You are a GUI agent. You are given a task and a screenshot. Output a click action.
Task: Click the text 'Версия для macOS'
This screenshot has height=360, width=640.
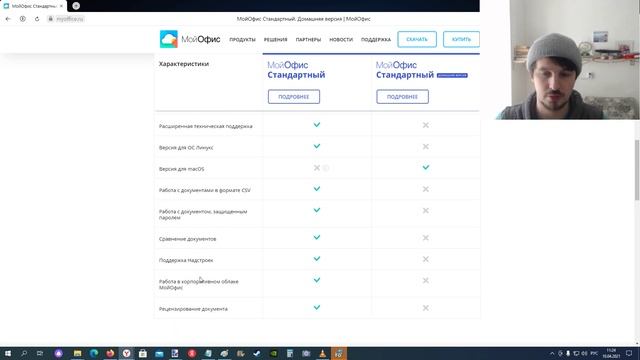182,169
